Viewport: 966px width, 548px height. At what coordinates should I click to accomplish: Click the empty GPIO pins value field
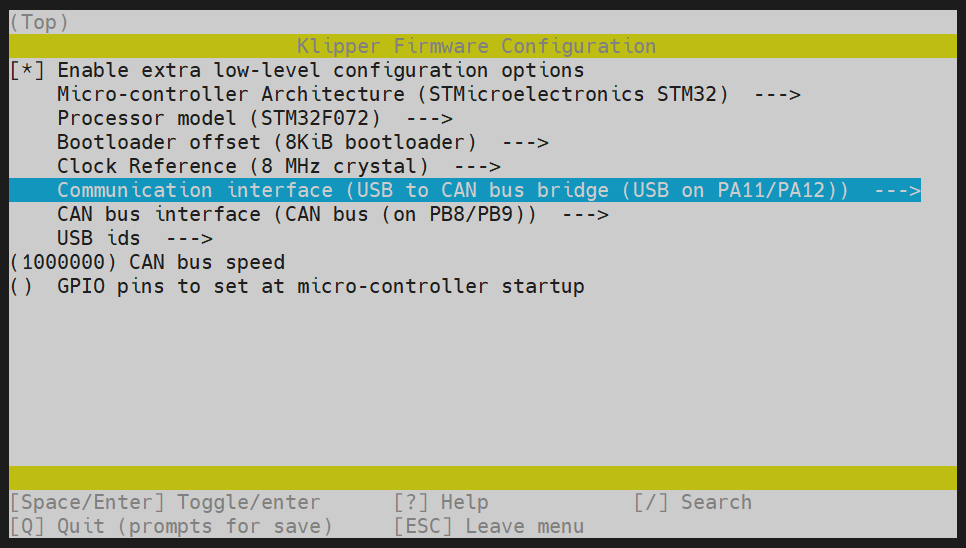pos(22,287)
